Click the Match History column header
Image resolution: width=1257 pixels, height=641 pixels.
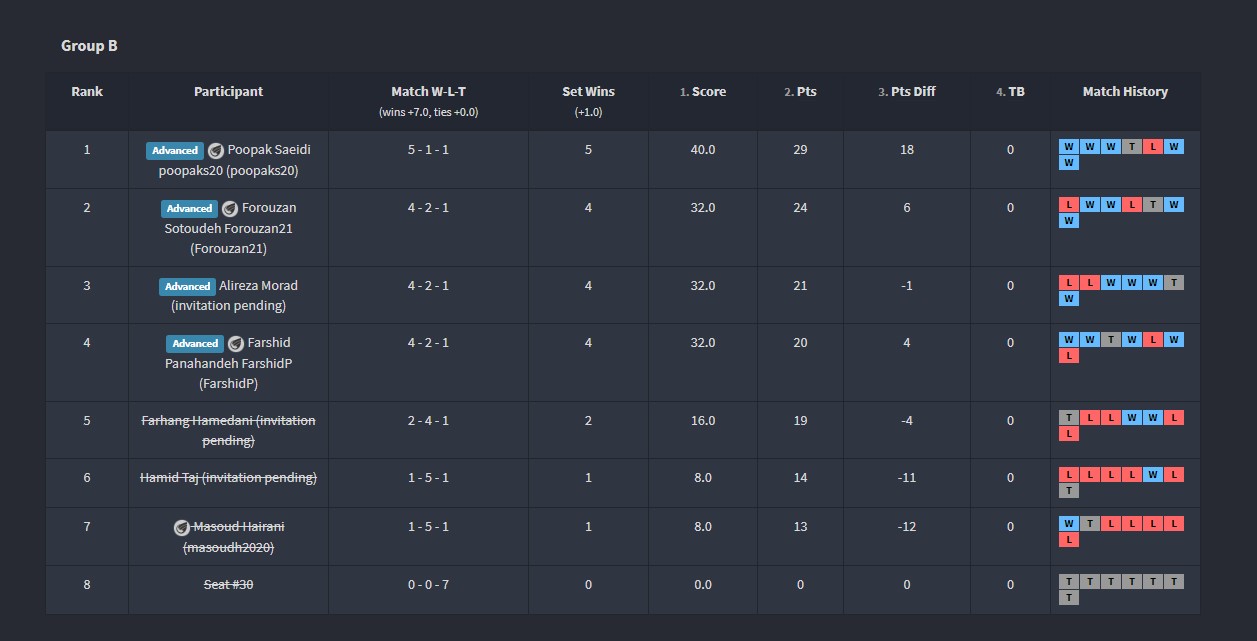(x=1125, y=92)
